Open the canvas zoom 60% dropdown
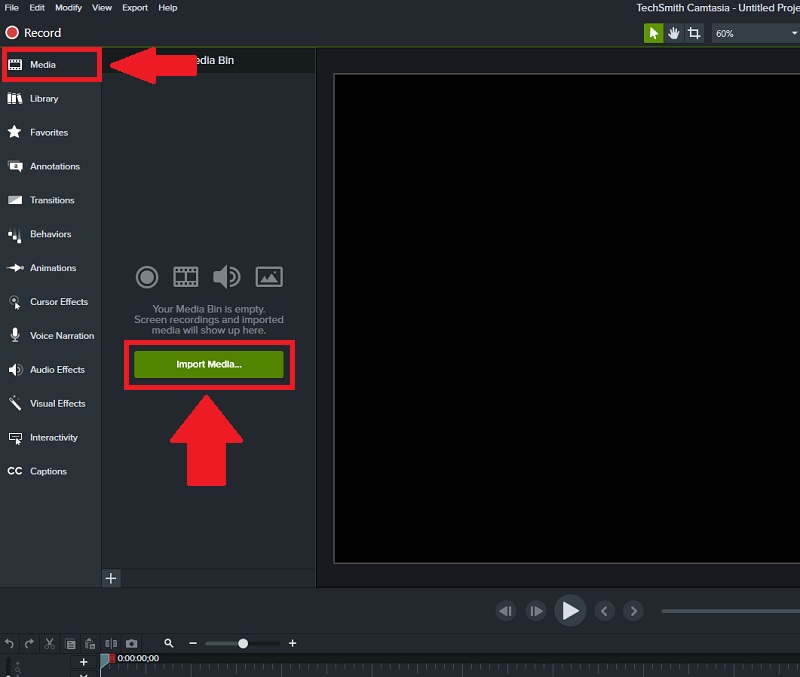This screenshot has height=677, width=800. [x=755, y=33]
